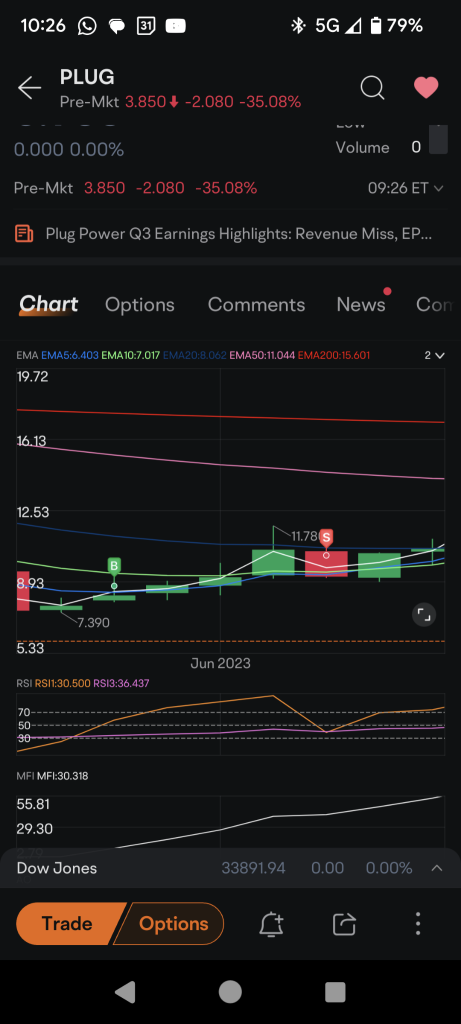The width and height of the screenshot is (461, 1024).
Task: Tap the Android recent apps square button
Action: (335, 991)
